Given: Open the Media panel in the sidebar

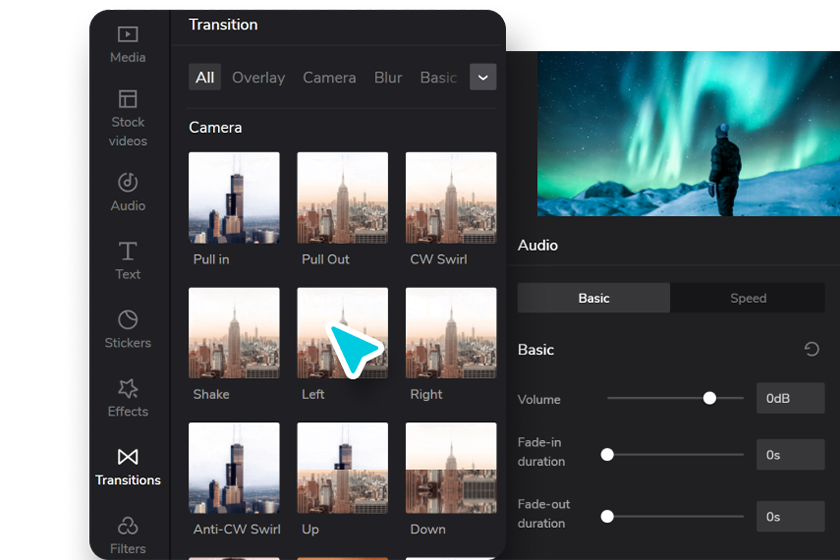Looking at the screenshot, I should coord(128,45).
